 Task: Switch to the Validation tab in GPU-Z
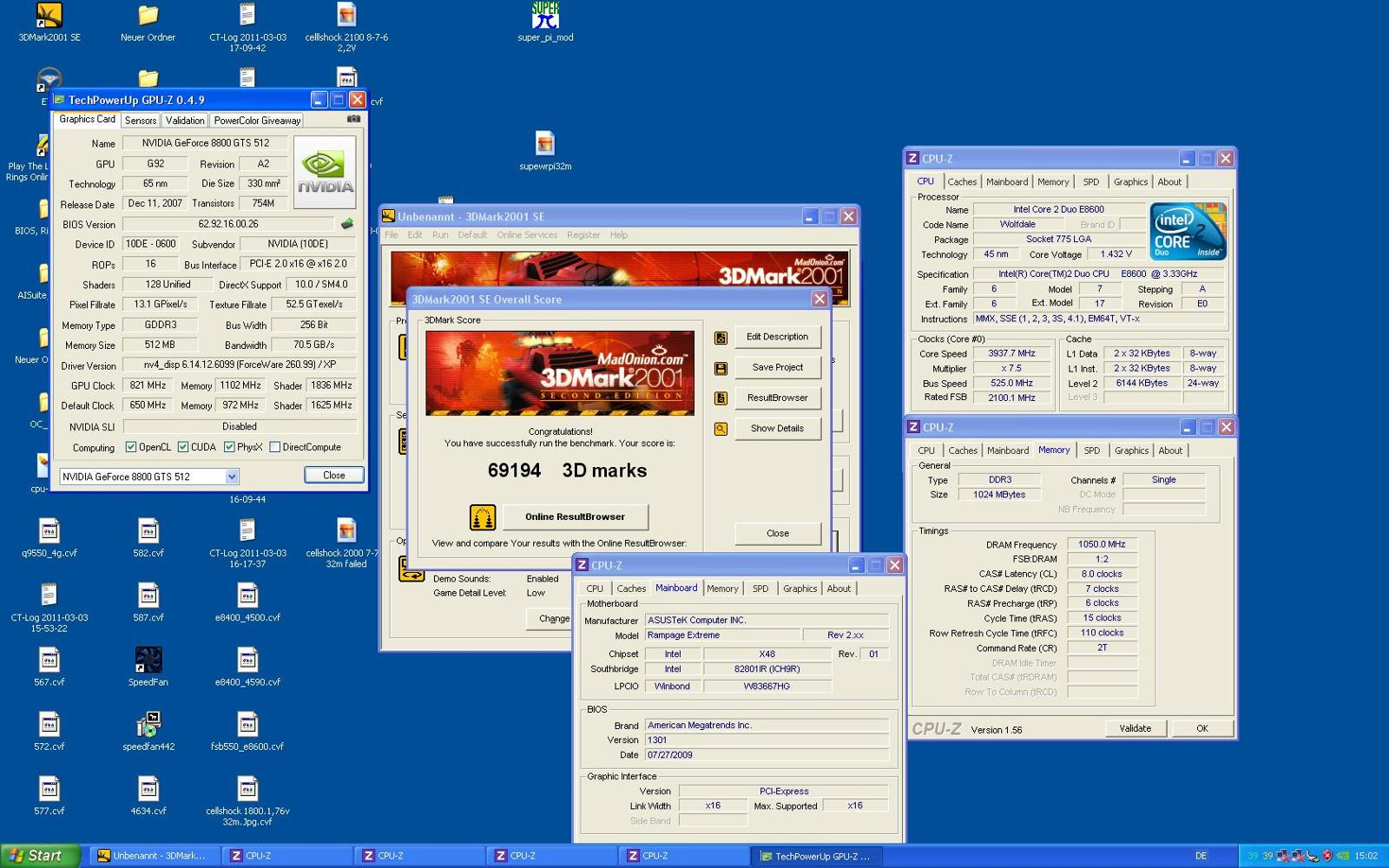pos(185,121)
